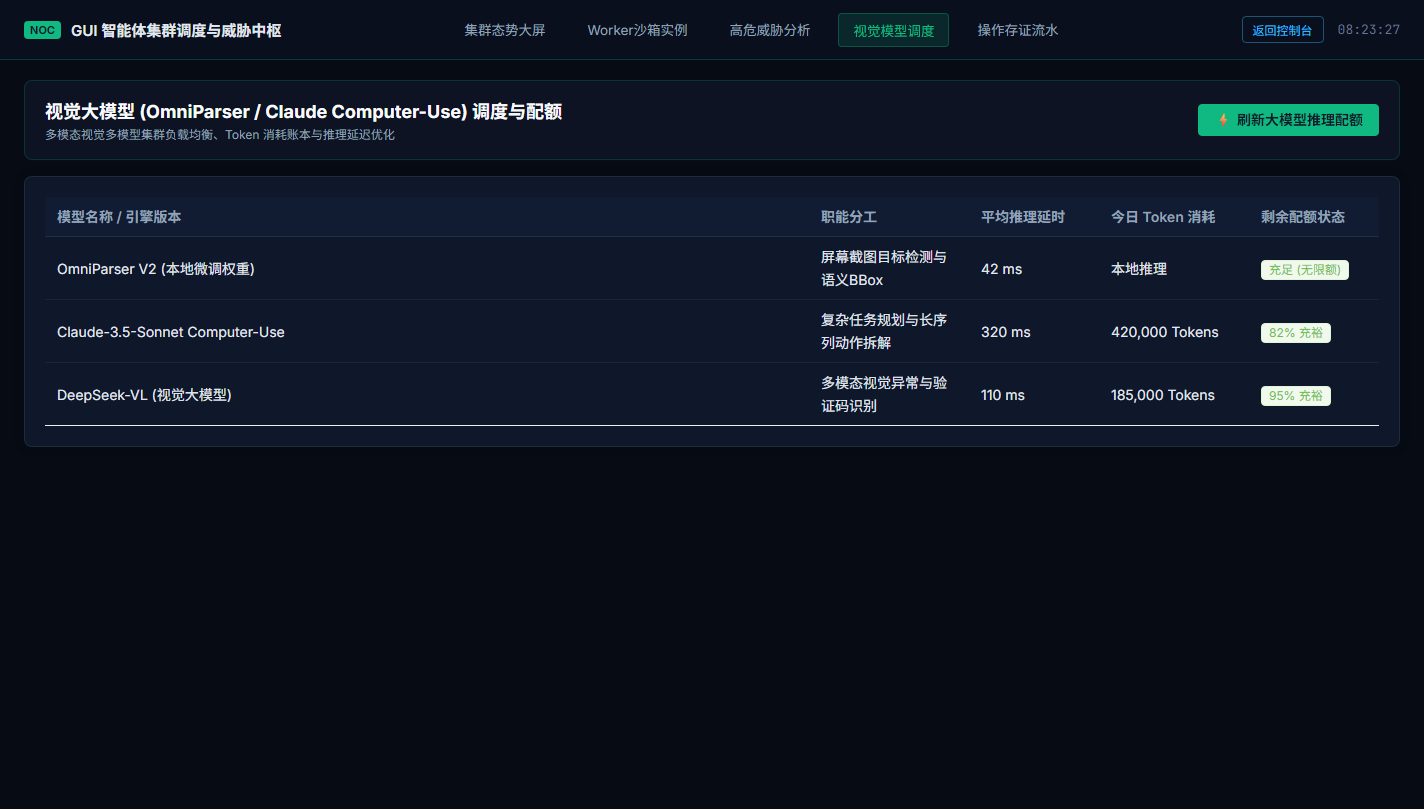Switch to Worker沙箱实例 tab
Viewport: 1424px width, 809px height.
pyautogui.click(x=637, y=30)
